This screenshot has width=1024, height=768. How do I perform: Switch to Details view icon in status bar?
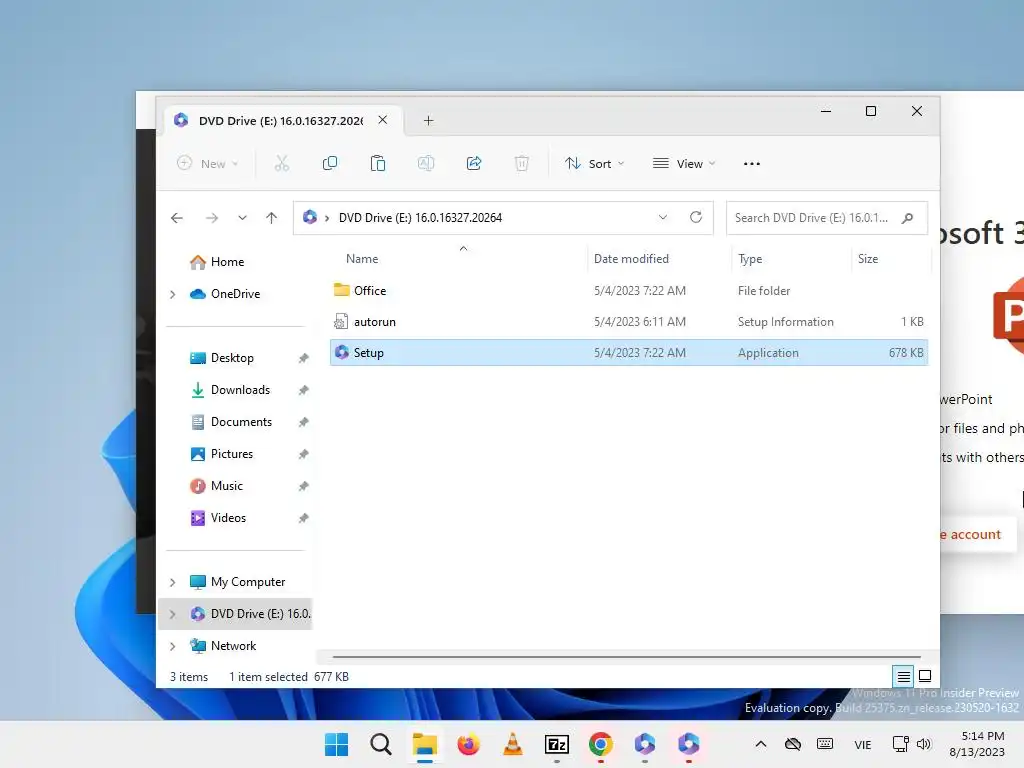[903, 677]
